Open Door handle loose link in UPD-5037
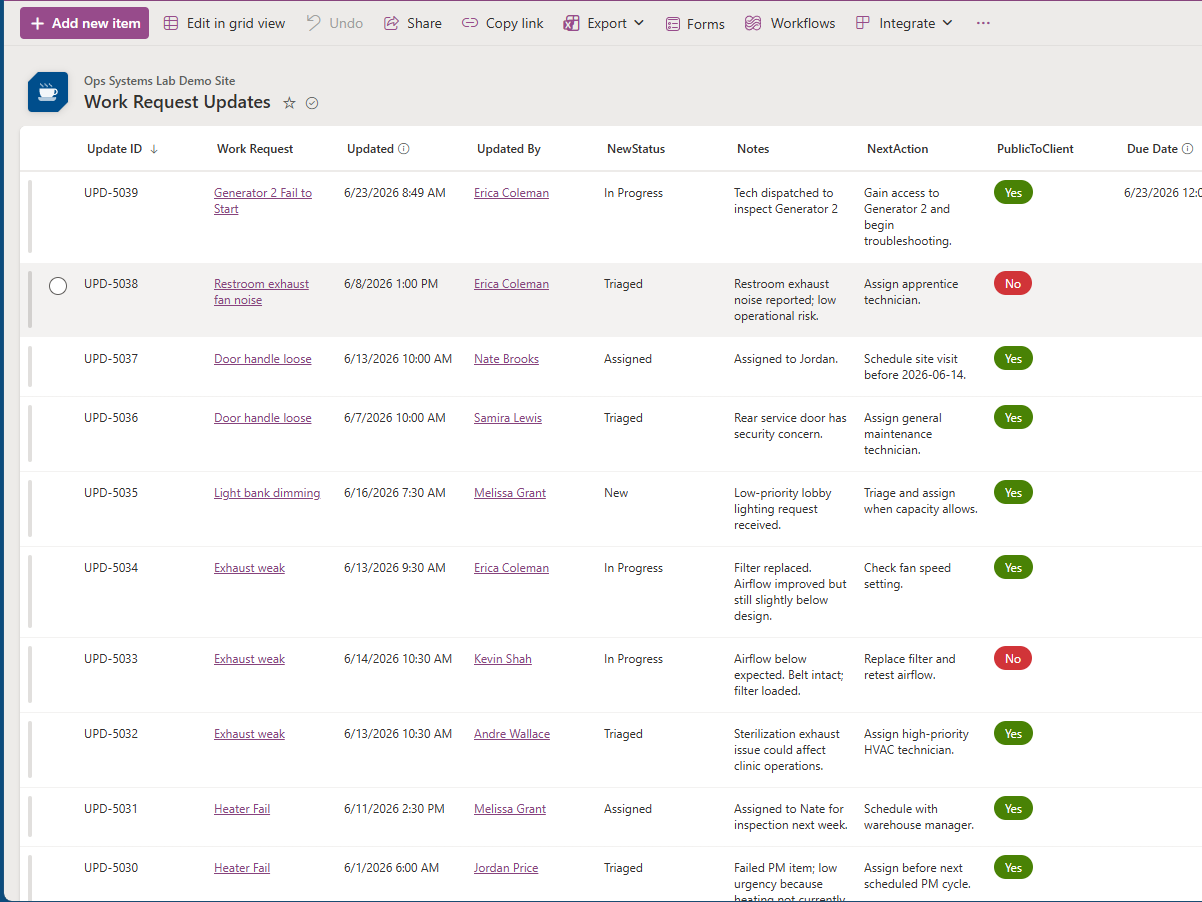The image size is (1202, 902). [x=263, y=359]
